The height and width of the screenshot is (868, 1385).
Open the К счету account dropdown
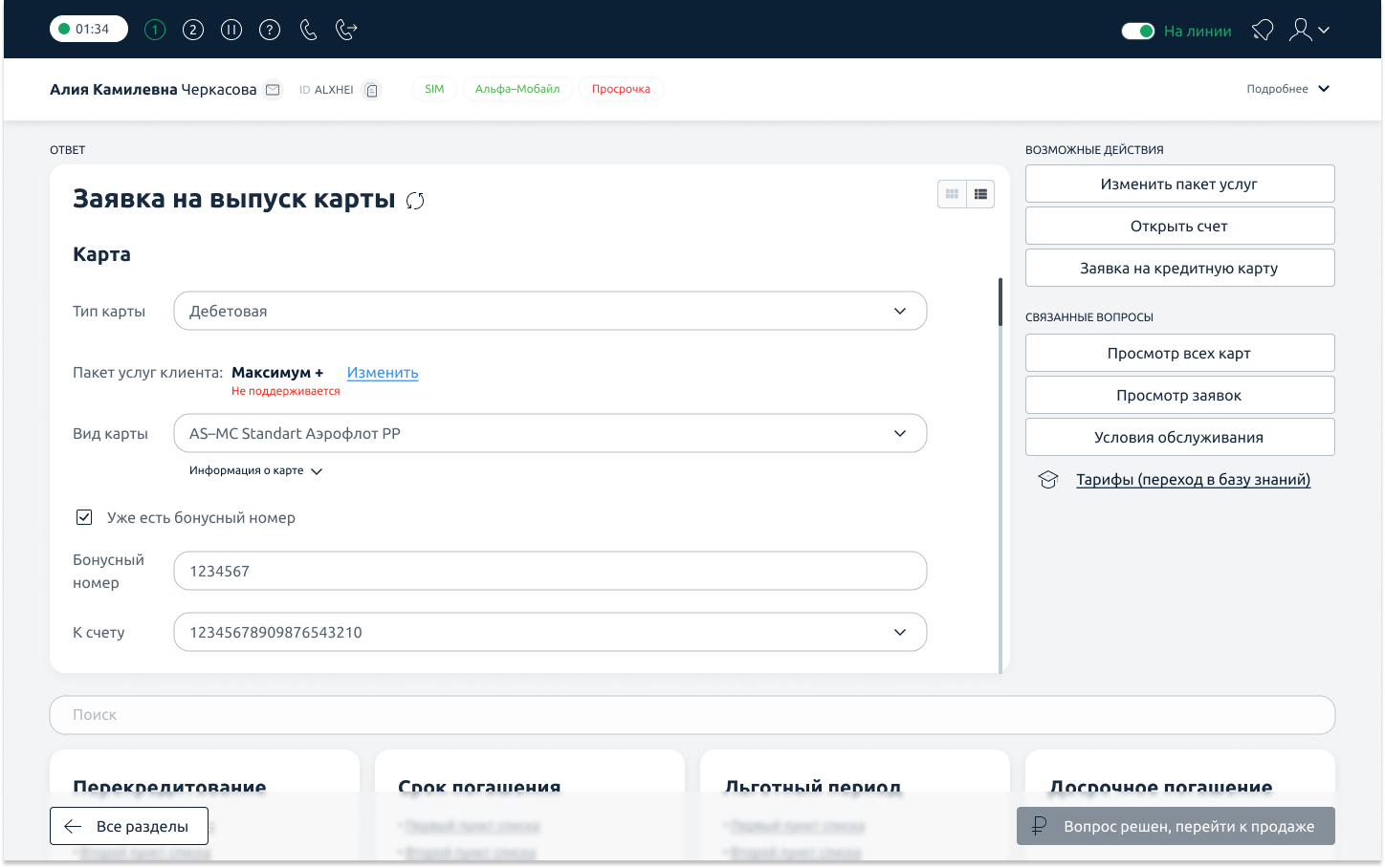tap(550, 632)
